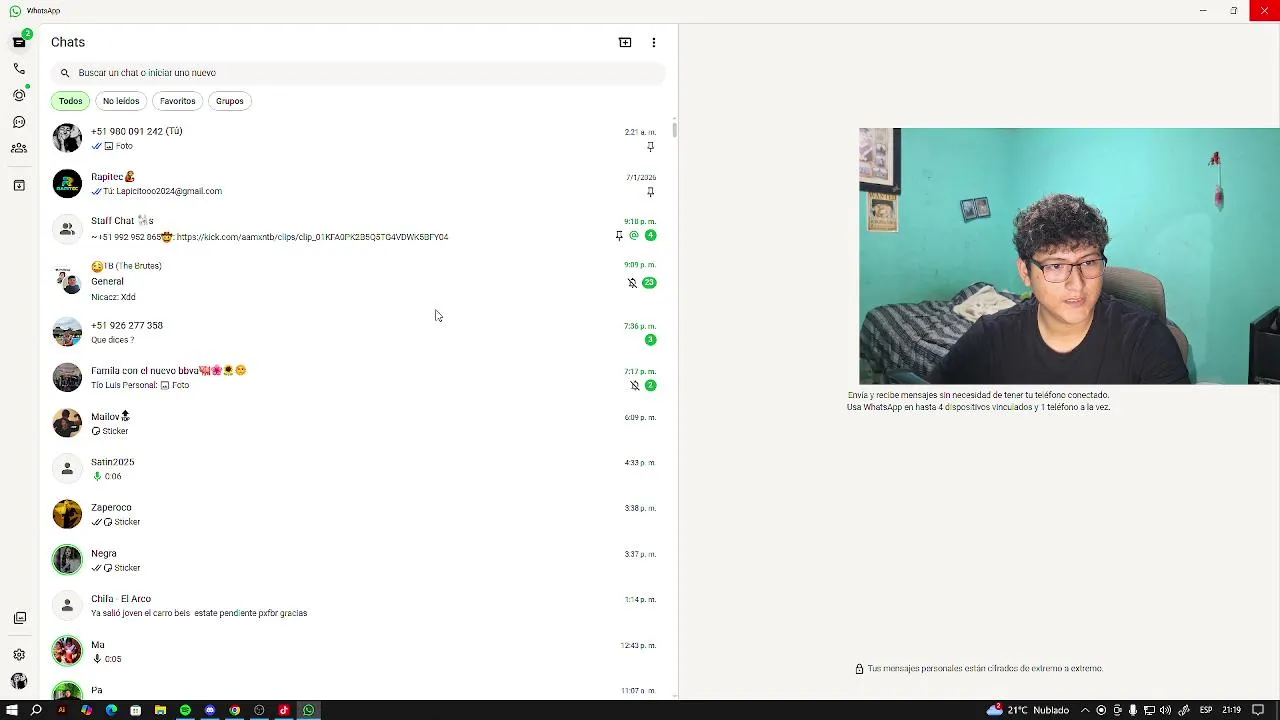This screenshot has height=720, width=1280.
Task: Click the pin icon on +51 980 091 242 chat
Action: (650, 147)
